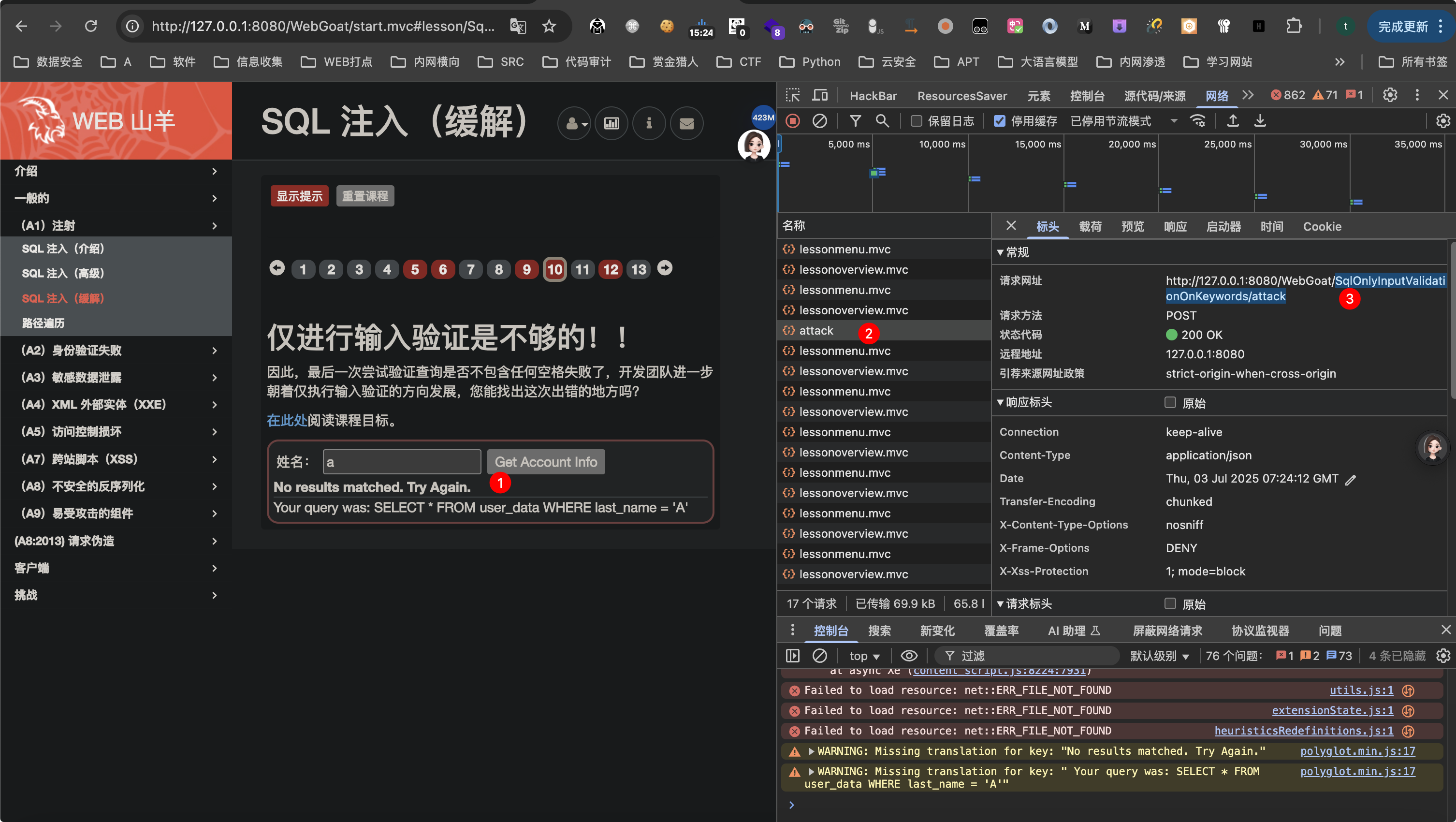
Task: Clear the network log
Action: coord(819,120)
